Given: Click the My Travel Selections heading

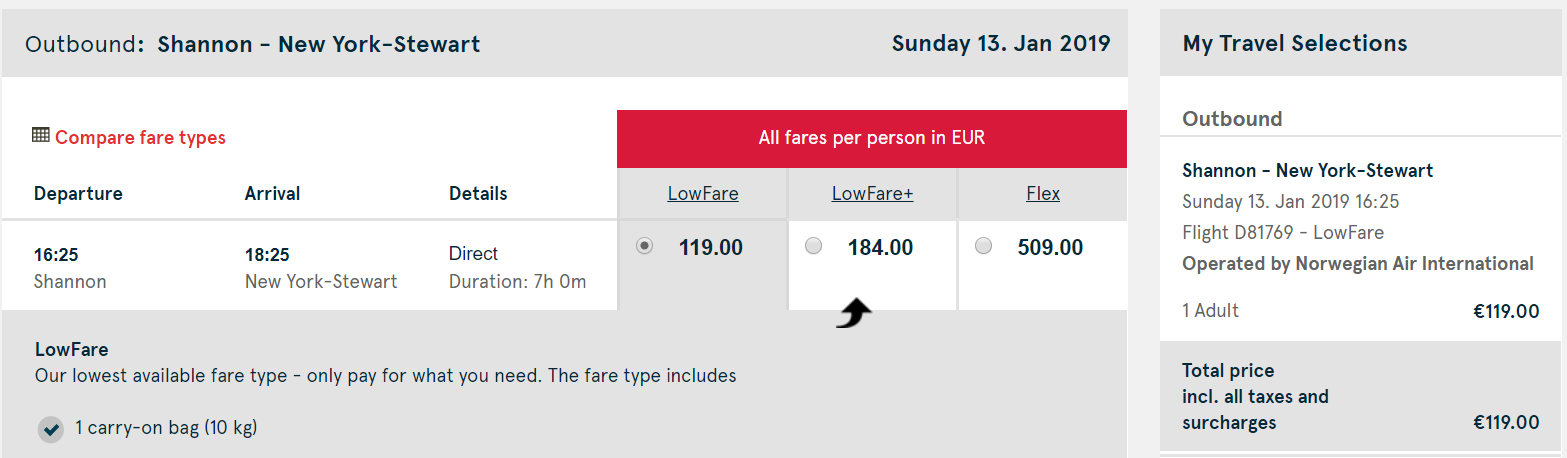Looking at the screenshot, I should [x=1295, y=44].
